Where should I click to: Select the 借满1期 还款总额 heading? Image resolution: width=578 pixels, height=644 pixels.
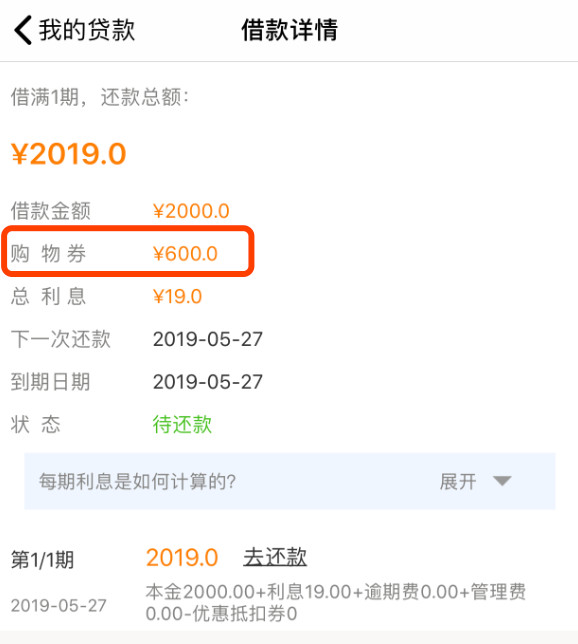[x=100, y=97]
